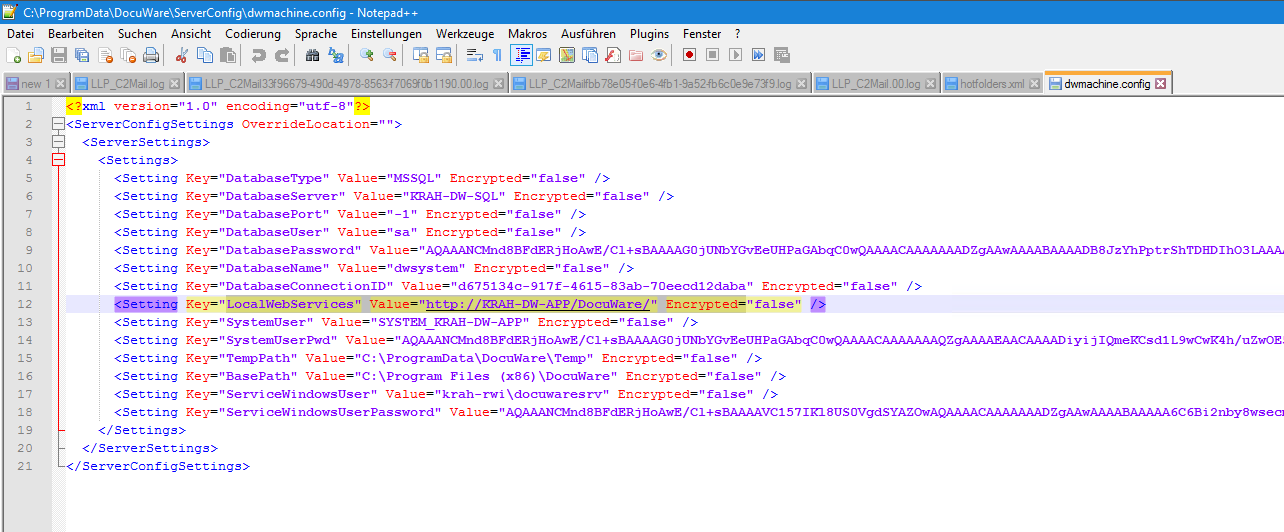Viewport: 1284px width, 532px height.
Task: Collapse the ServerConfigSettings fold marker
Action: 58,124
